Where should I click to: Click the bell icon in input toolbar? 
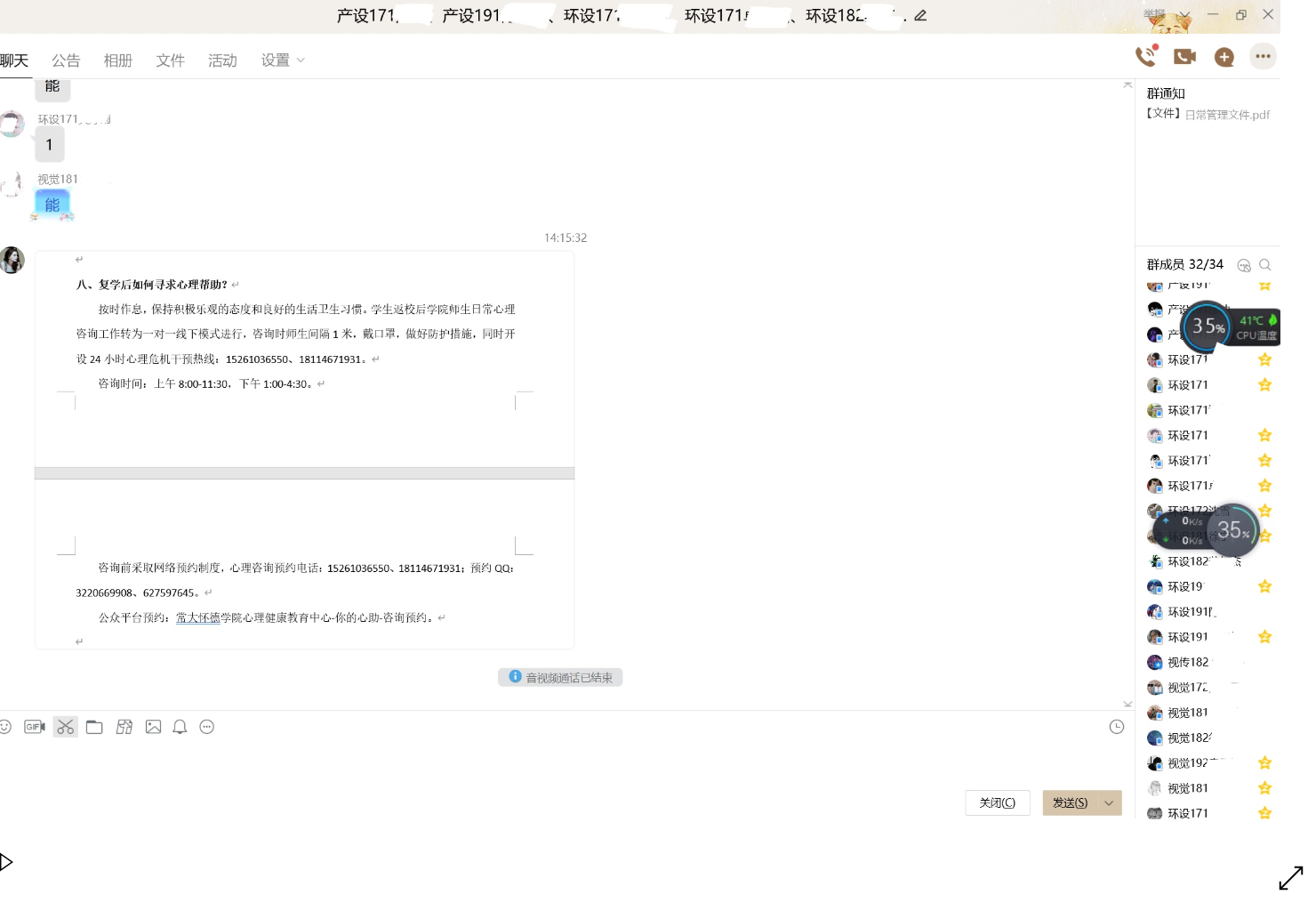click(x=180, y=727)
